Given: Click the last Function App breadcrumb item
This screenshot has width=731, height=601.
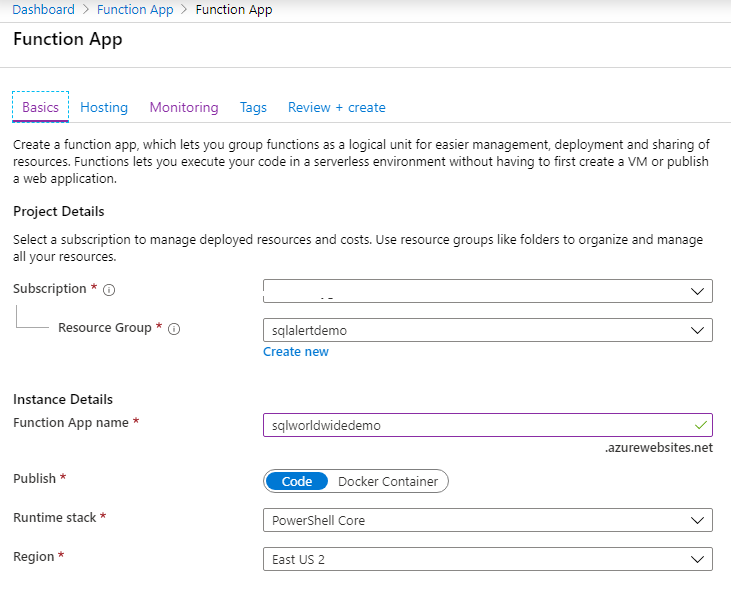Looking at the screenshot, I should [x=234, y=10].
